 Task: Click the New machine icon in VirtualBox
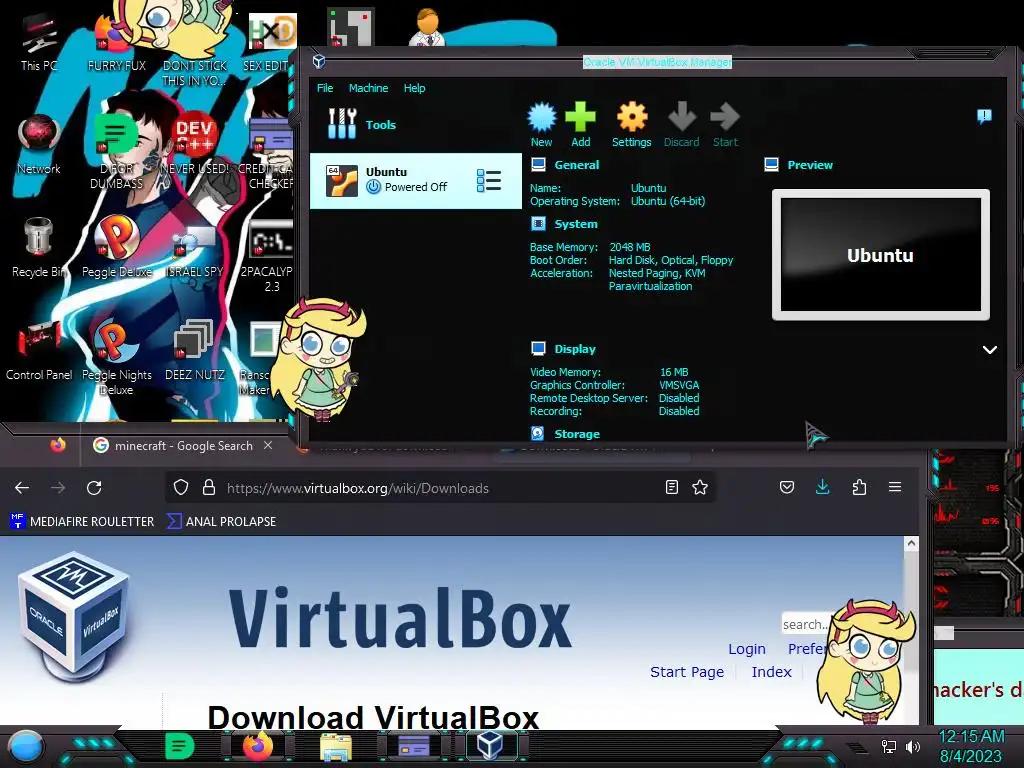coord(541,125)
